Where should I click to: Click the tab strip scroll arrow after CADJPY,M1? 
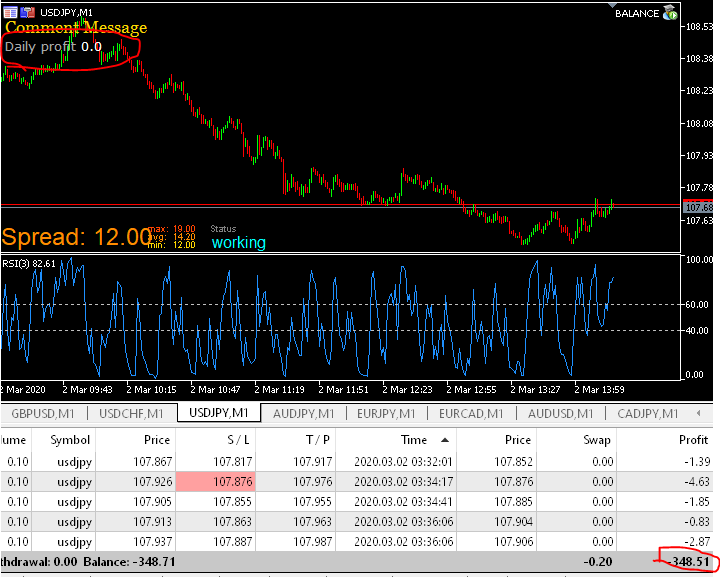coord(698,413)
